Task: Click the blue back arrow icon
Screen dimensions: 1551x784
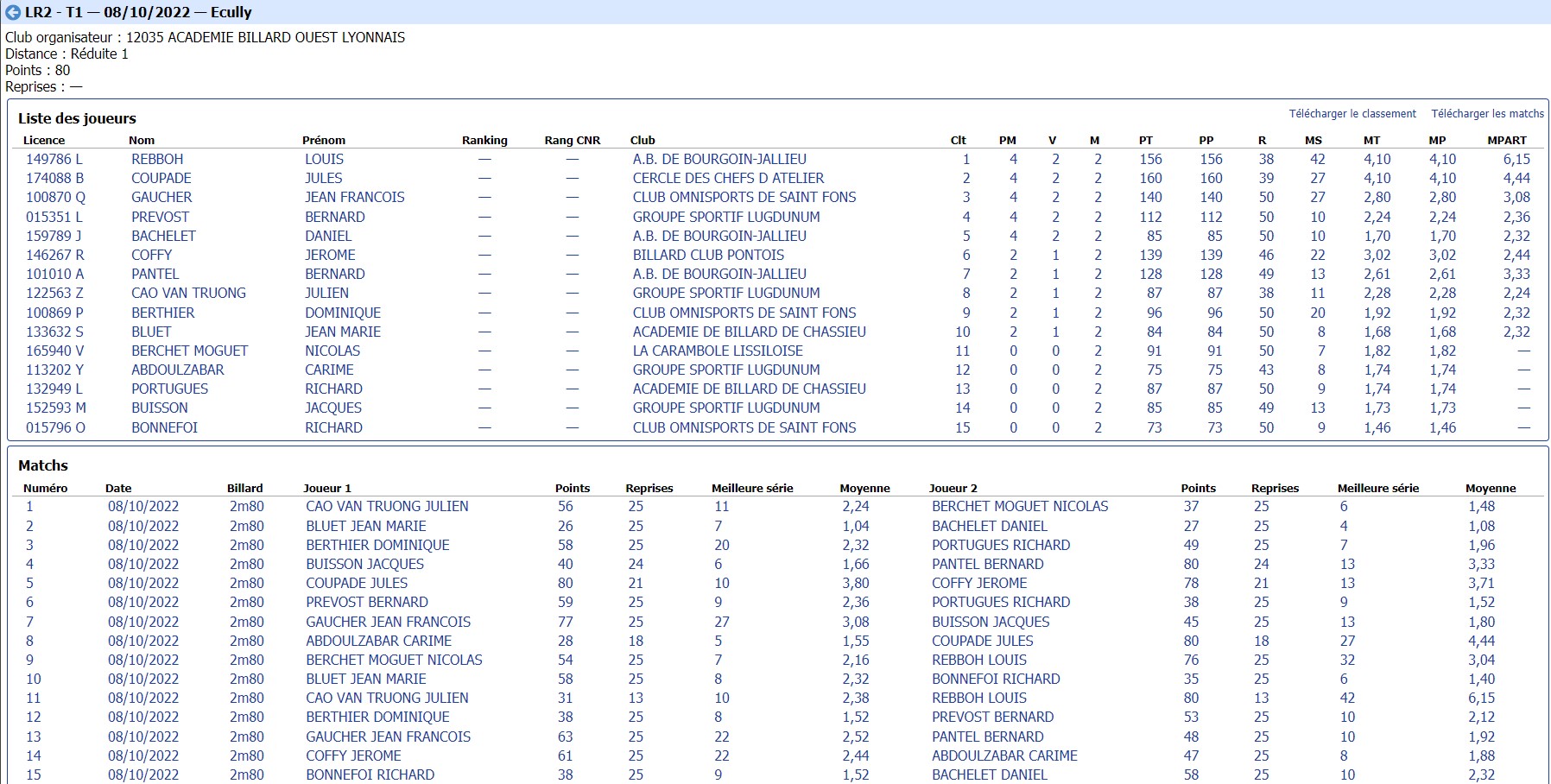Action: pyautogui.click(x=13, y=12)
